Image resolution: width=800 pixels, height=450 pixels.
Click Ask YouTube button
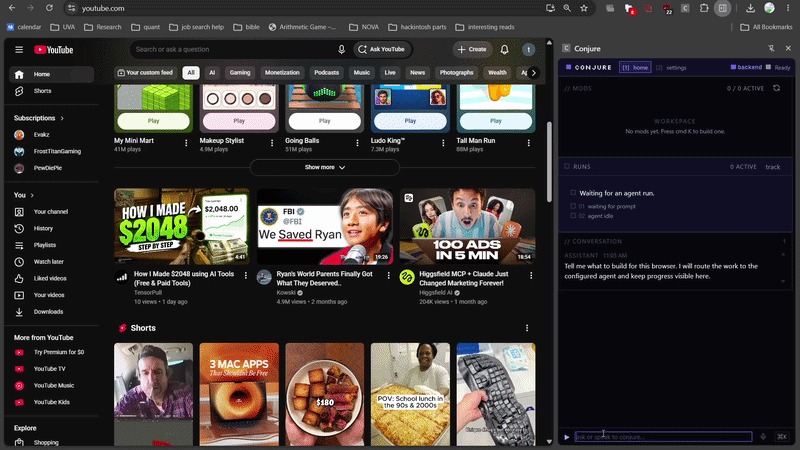[382, 49]
